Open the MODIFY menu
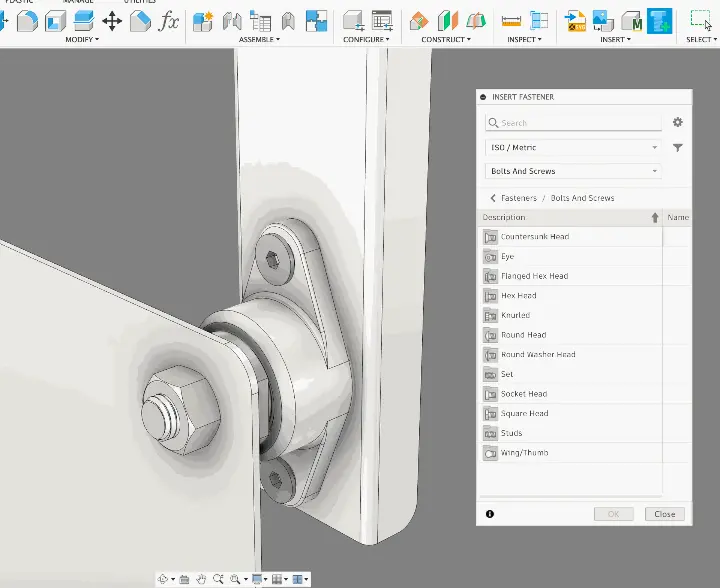720x588 pixels. click(x=82, y=40)
